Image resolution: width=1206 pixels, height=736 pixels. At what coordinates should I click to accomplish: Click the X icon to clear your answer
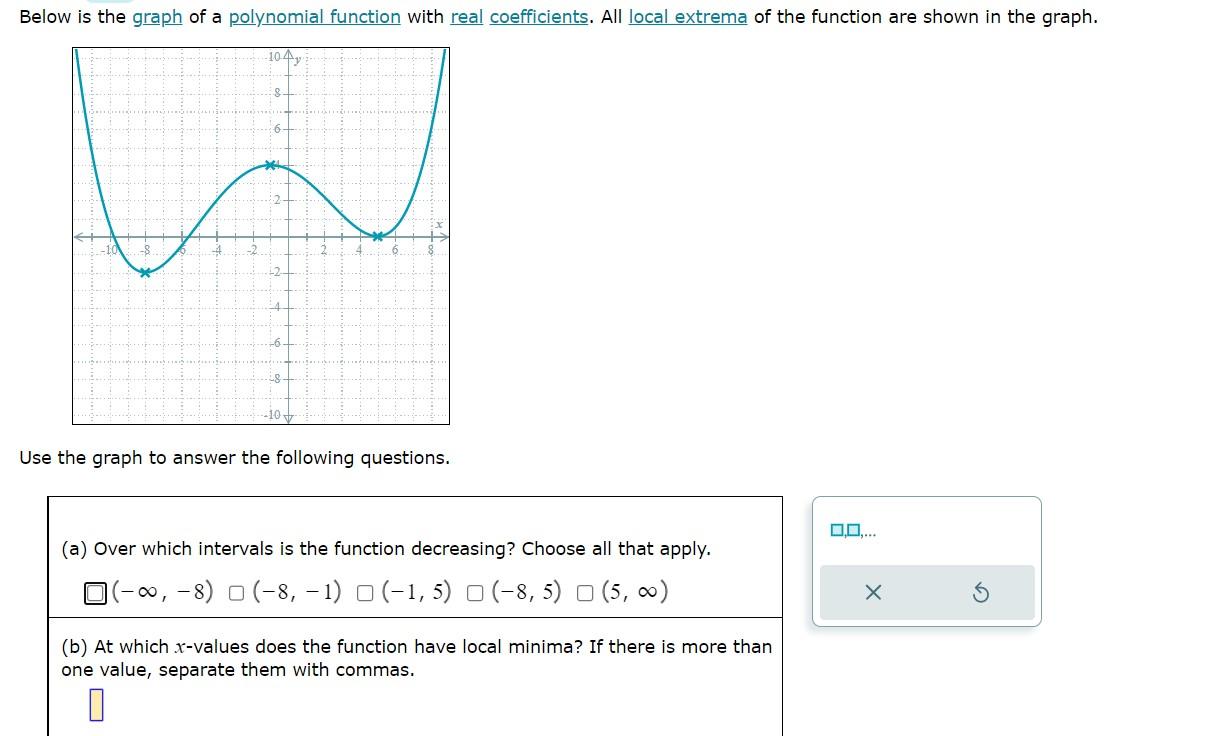coord(872,592)
